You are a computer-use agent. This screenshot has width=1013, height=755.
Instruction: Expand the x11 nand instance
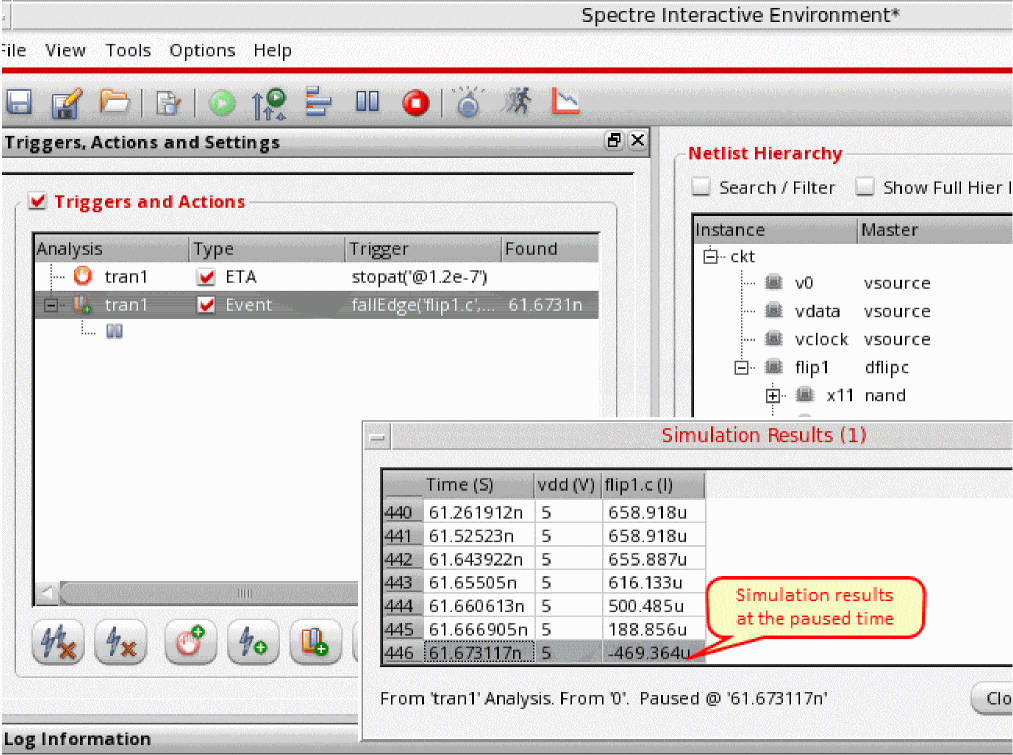point(772,396)
